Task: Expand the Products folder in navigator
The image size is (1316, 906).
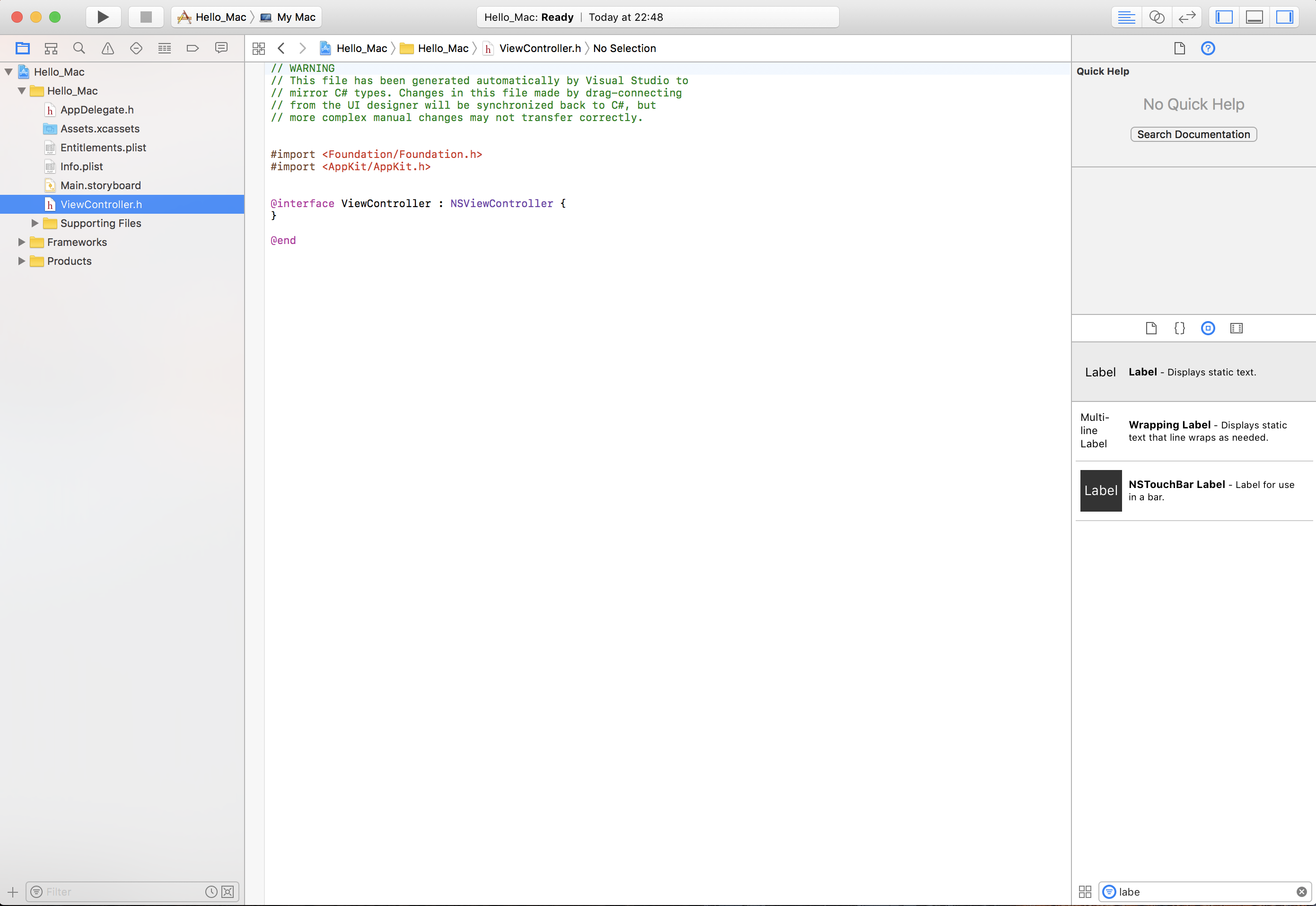Action: coord(22,260)
